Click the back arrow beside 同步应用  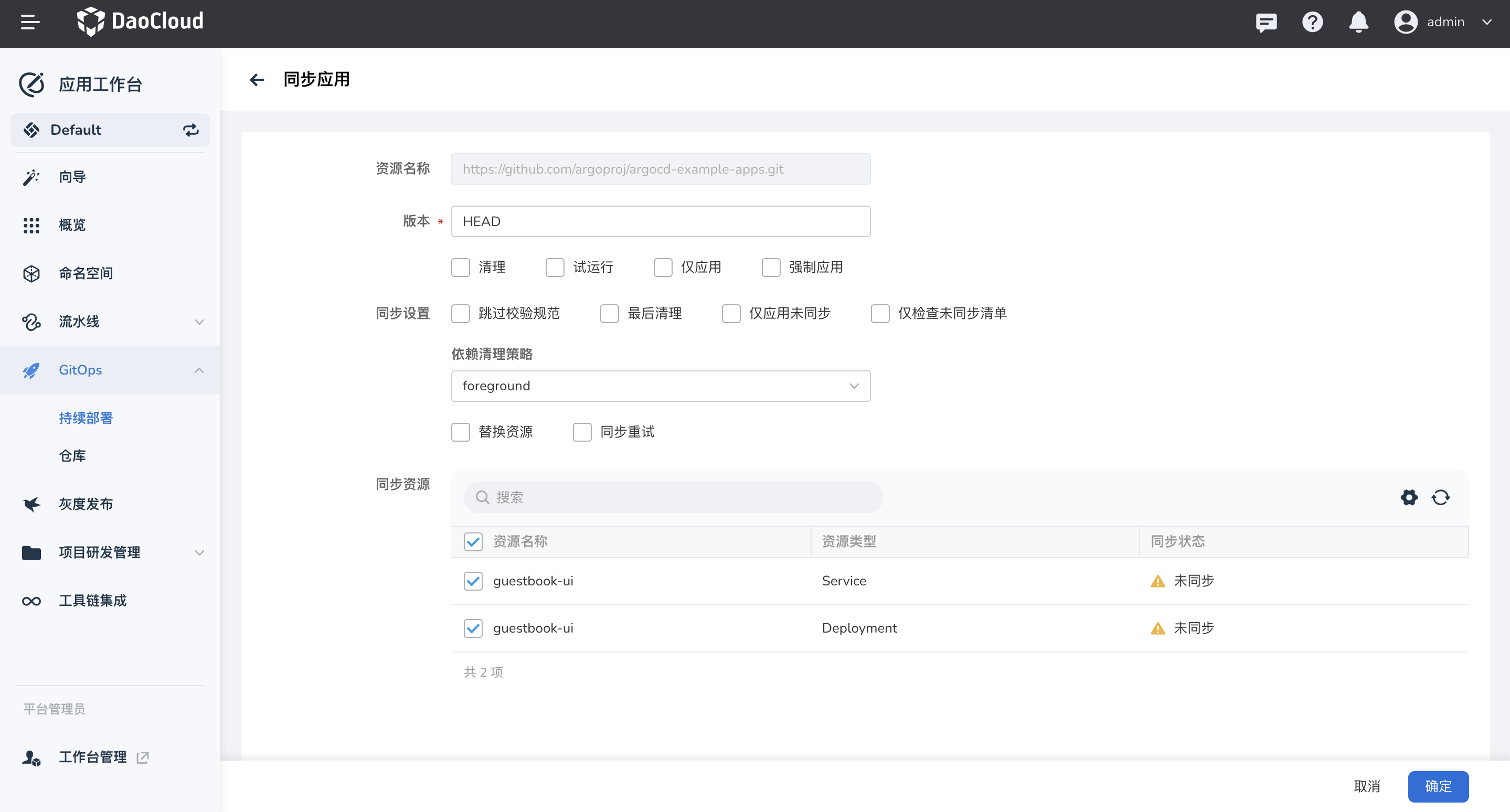coord(257,80)
